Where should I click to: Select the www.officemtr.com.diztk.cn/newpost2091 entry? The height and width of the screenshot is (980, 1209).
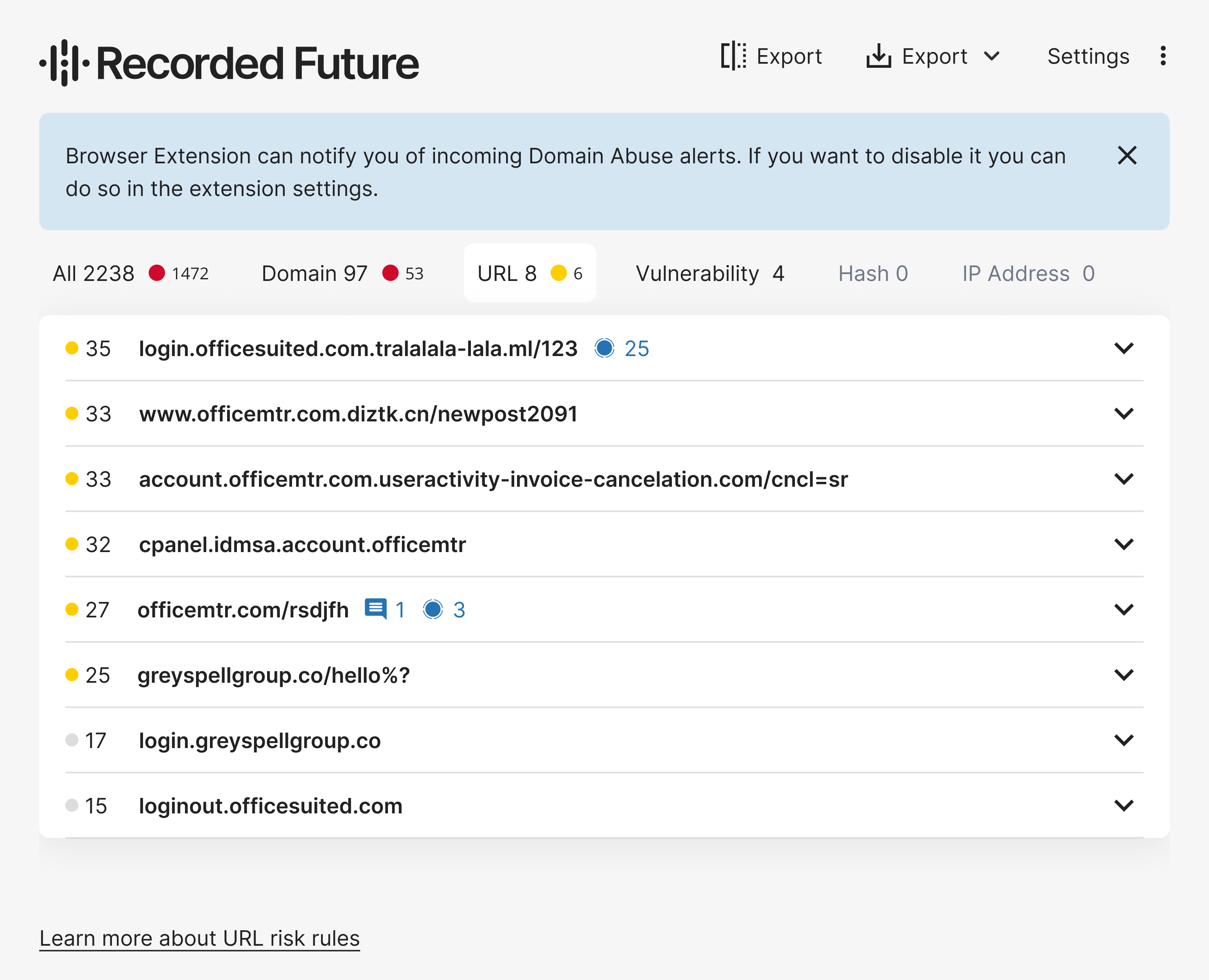point(358,414)
